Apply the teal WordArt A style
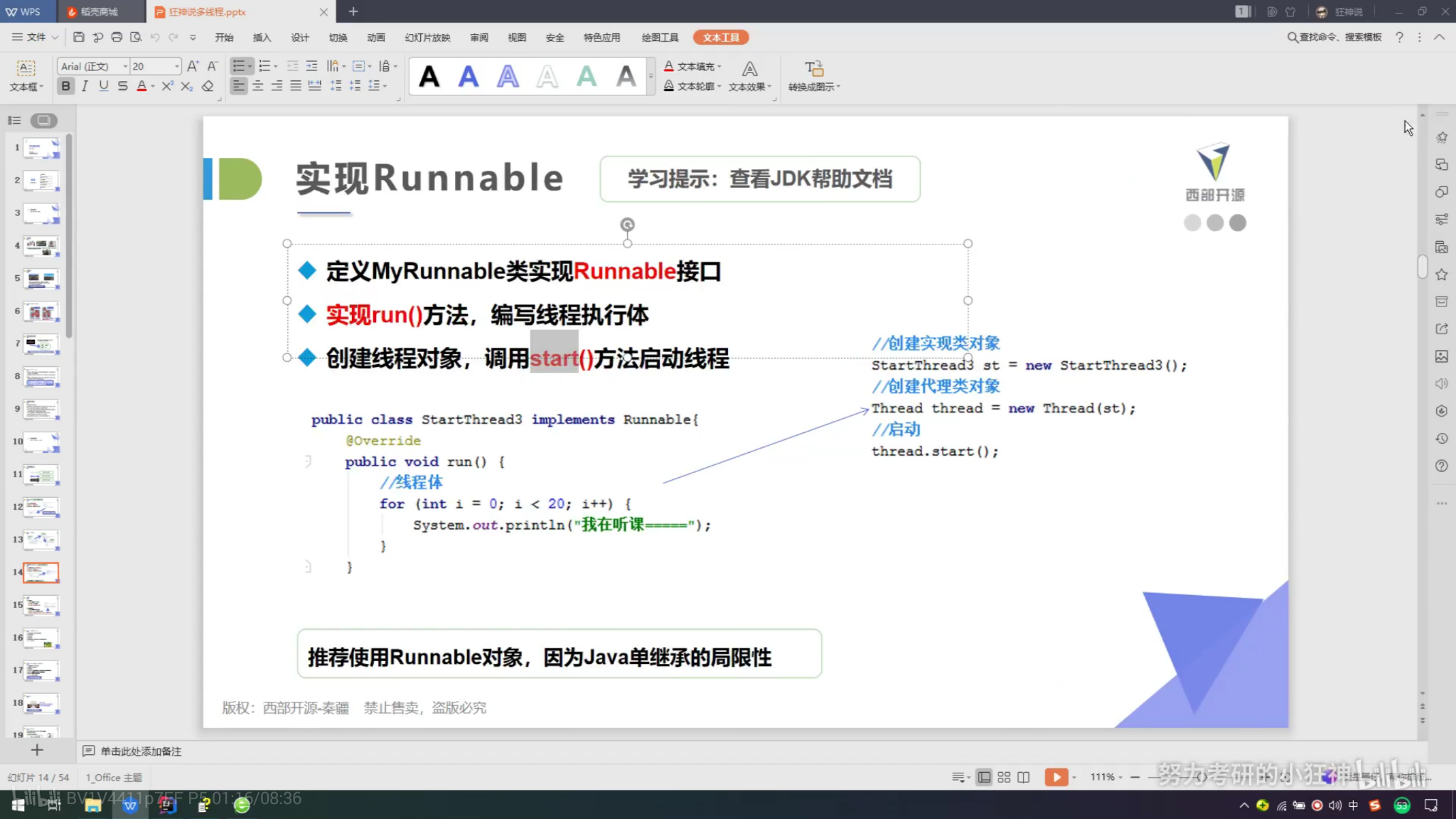Viewport: 1456px width, 819px height. (587, 76)
